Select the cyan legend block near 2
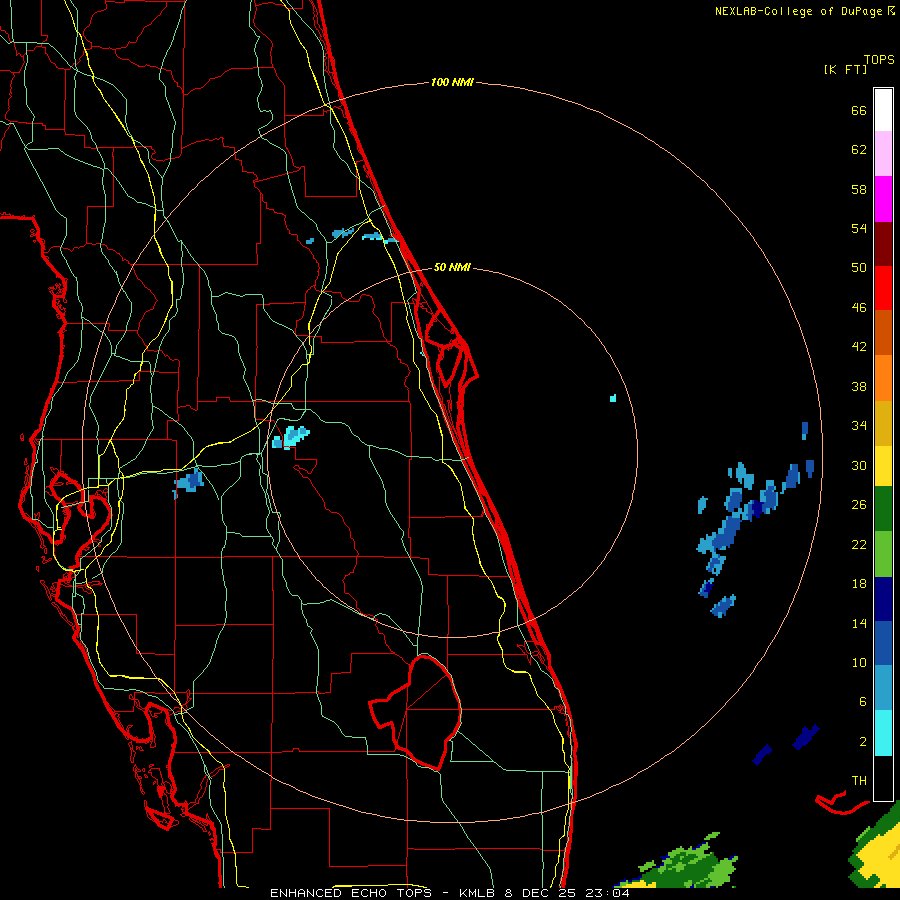This screenshot has height=900, width=900. [x=883, y=733]
